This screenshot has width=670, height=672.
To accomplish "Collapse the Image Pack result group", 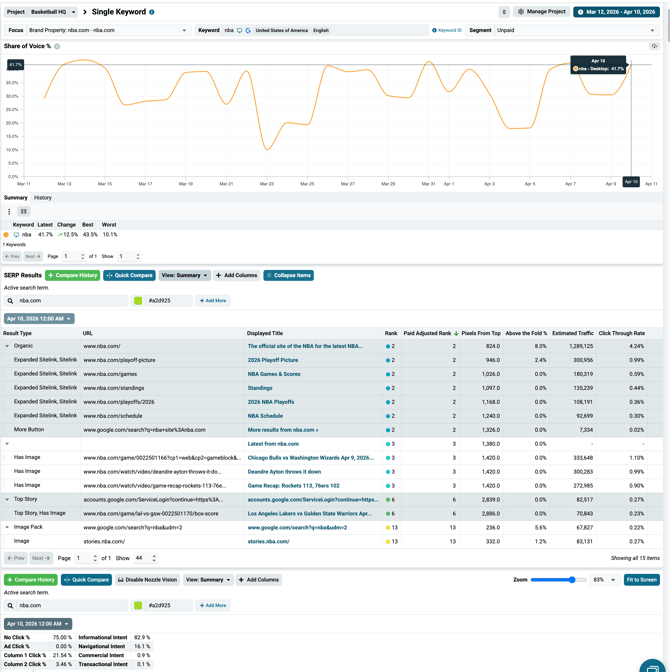I will 7,527.
